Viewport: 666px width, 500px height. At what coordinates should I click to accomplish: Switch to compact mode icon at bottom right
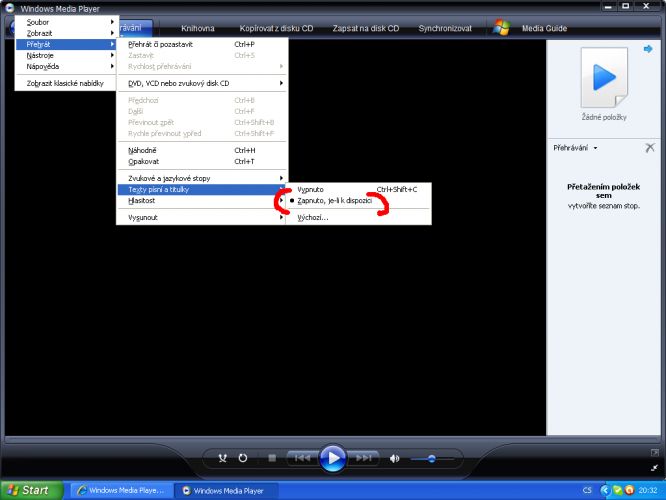tap(655, 468)
